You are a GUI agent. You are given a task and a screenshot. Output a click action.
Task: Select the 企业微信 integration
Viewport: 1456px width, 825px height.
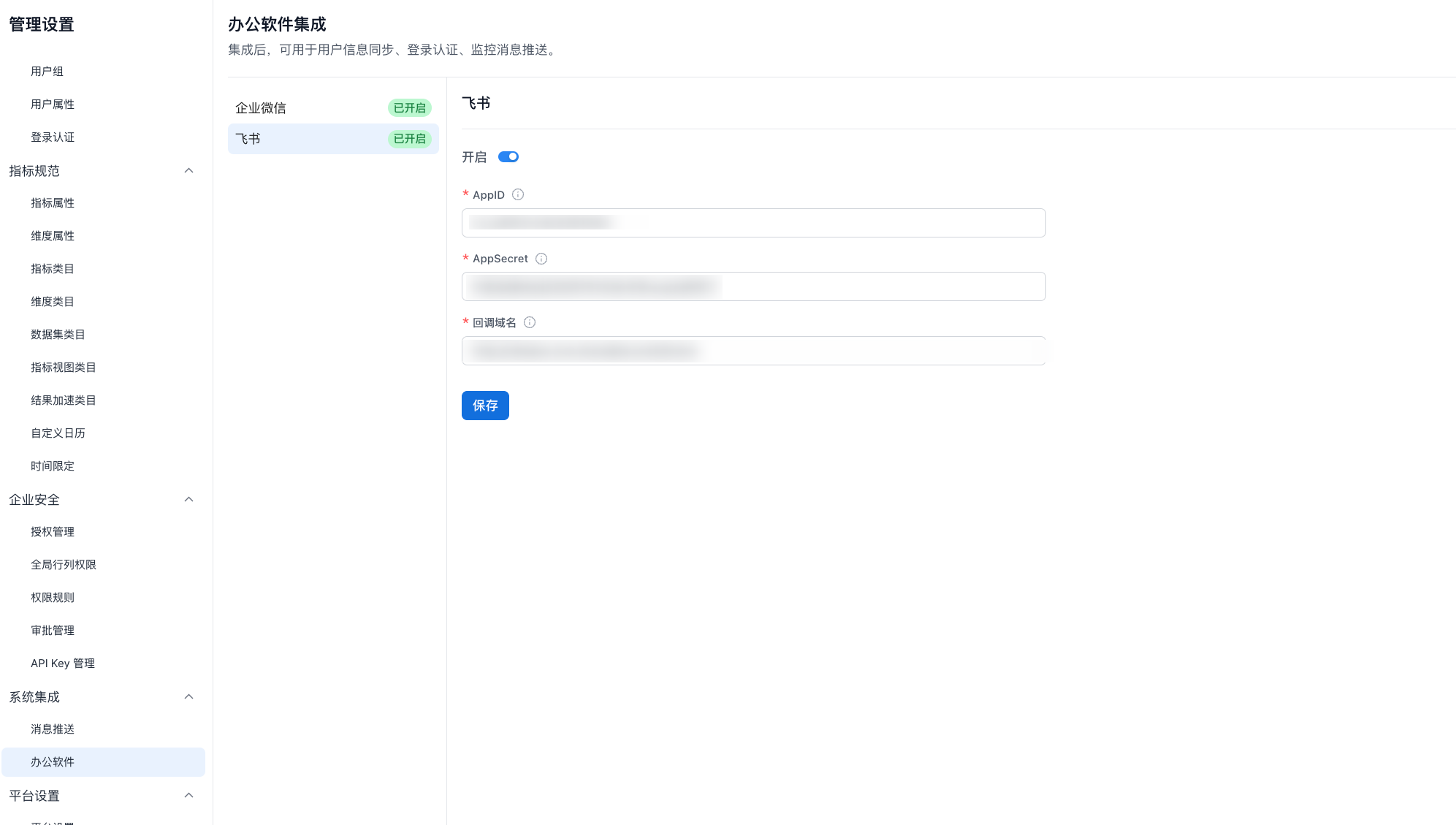(x=333, y=108)
